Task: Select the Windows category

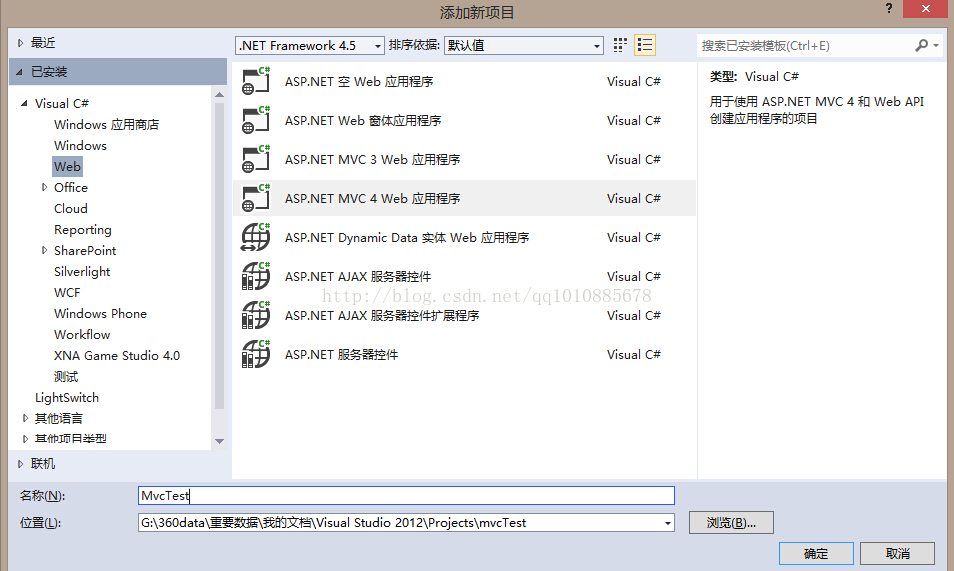Action: (80, 145)
